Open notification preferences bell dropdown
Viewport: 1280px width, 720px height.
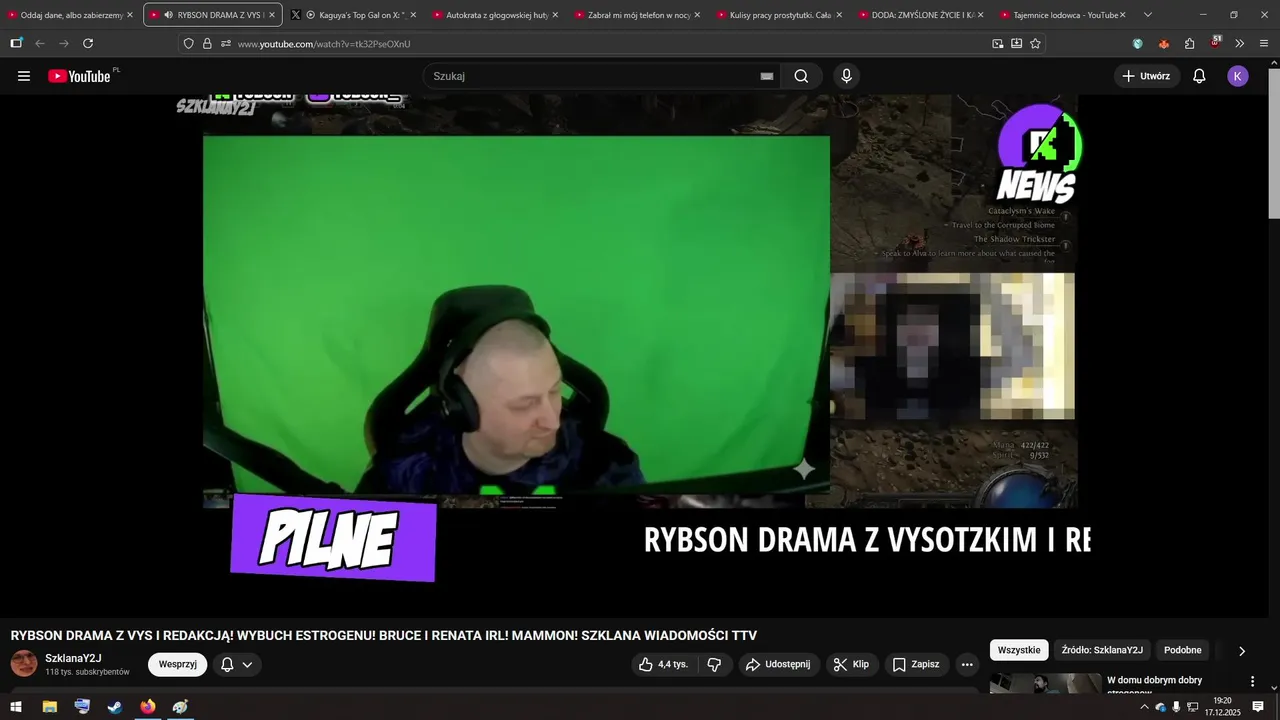237,664
